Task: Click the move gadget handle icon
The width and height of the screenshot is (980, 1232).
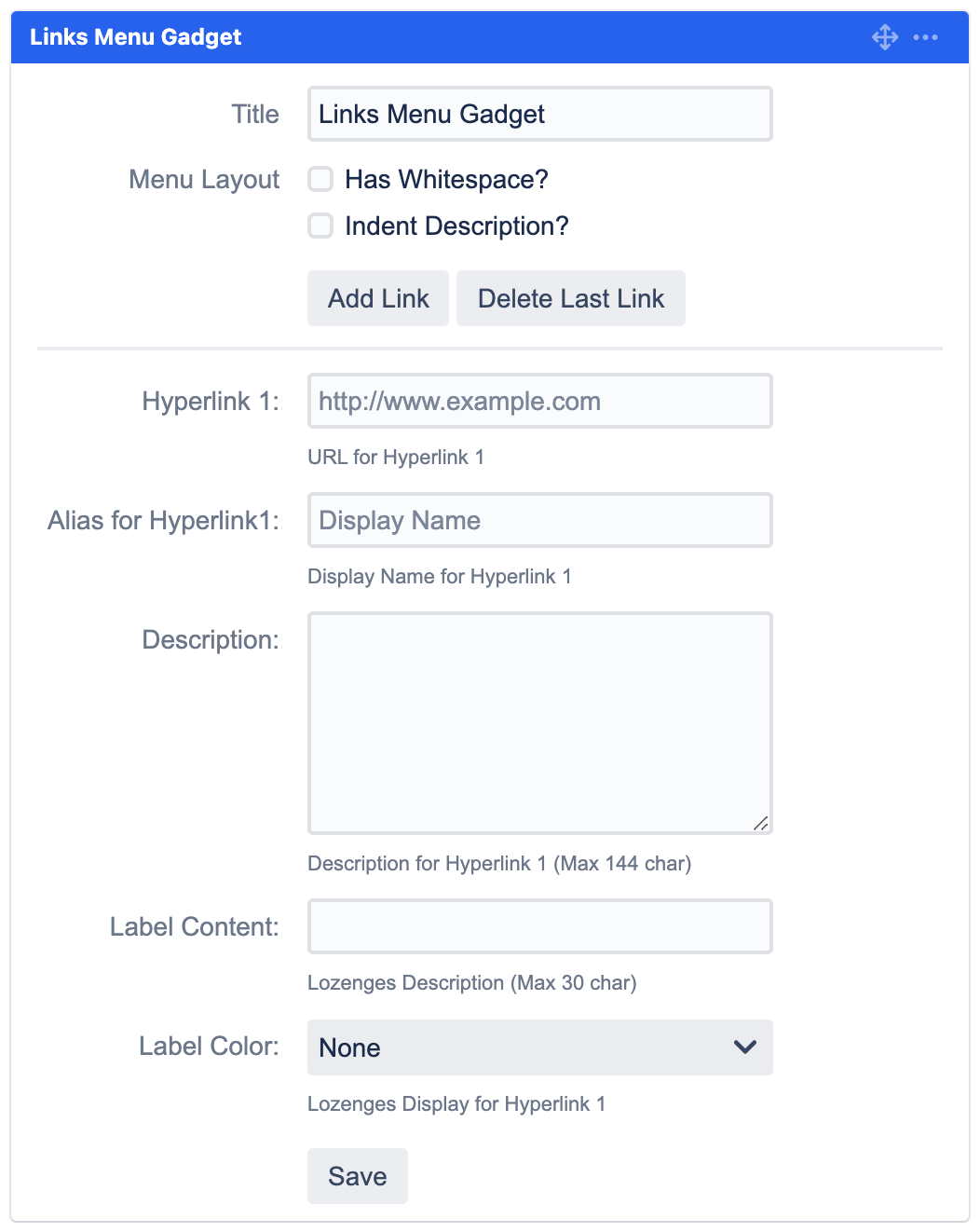Action: click(884, 37)
